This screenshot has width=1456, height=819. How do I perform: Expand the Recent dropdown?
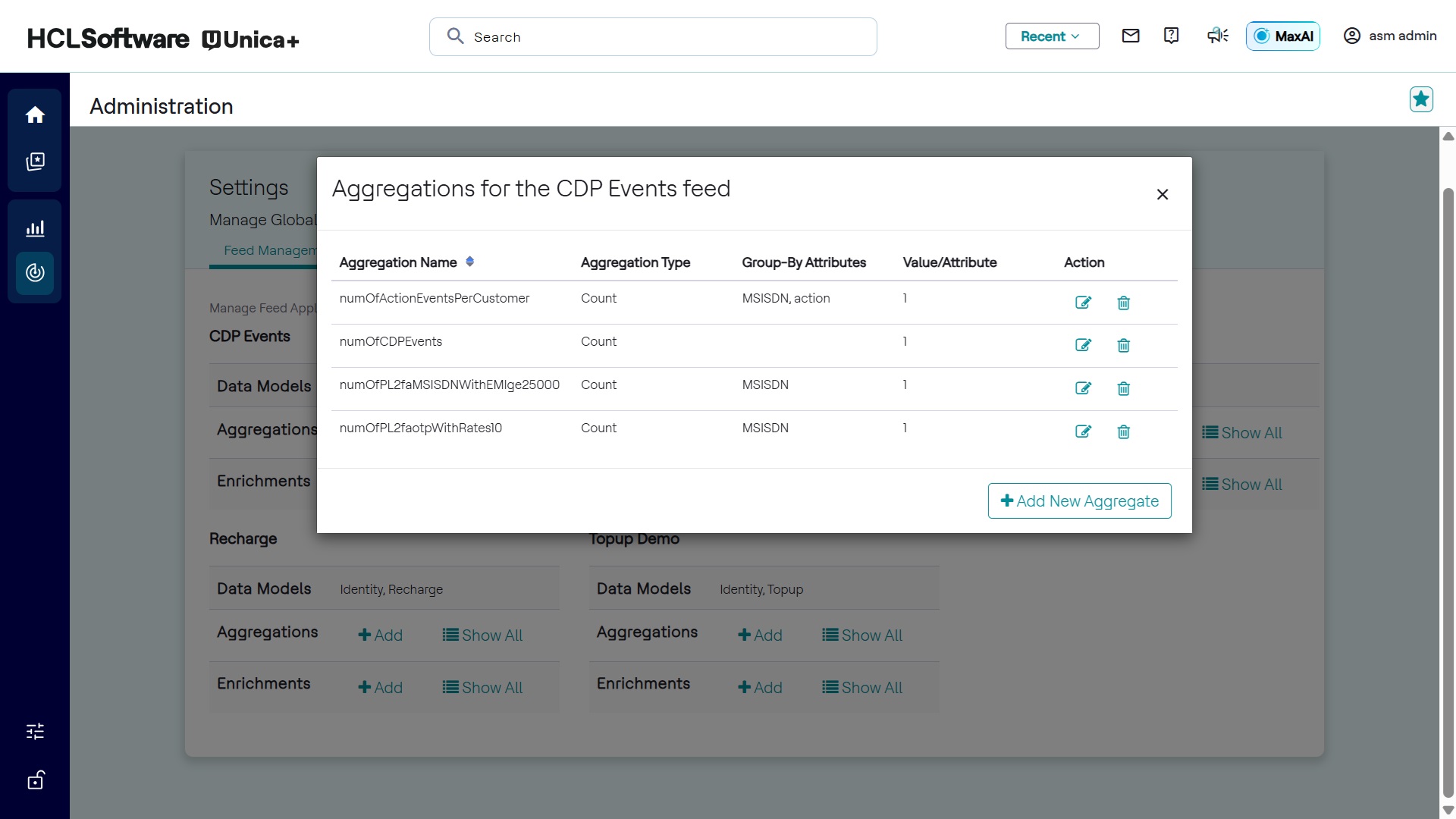pos(1051,36)
